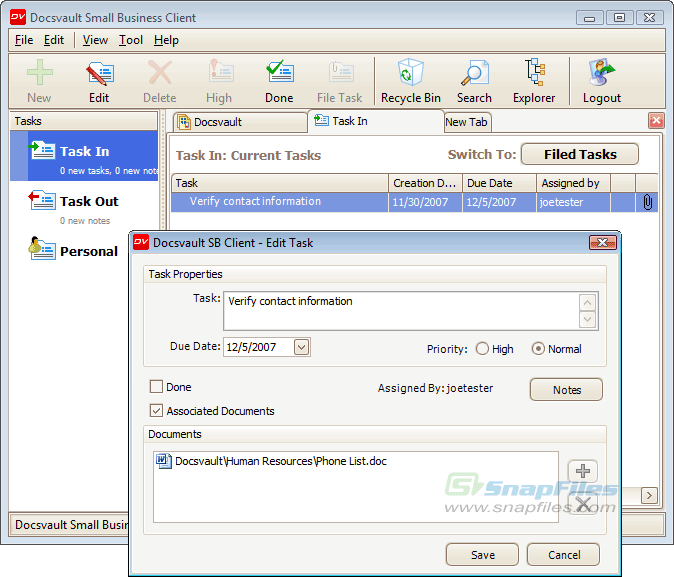Open a New Tab
674x577 pixels.
[466, 122]
